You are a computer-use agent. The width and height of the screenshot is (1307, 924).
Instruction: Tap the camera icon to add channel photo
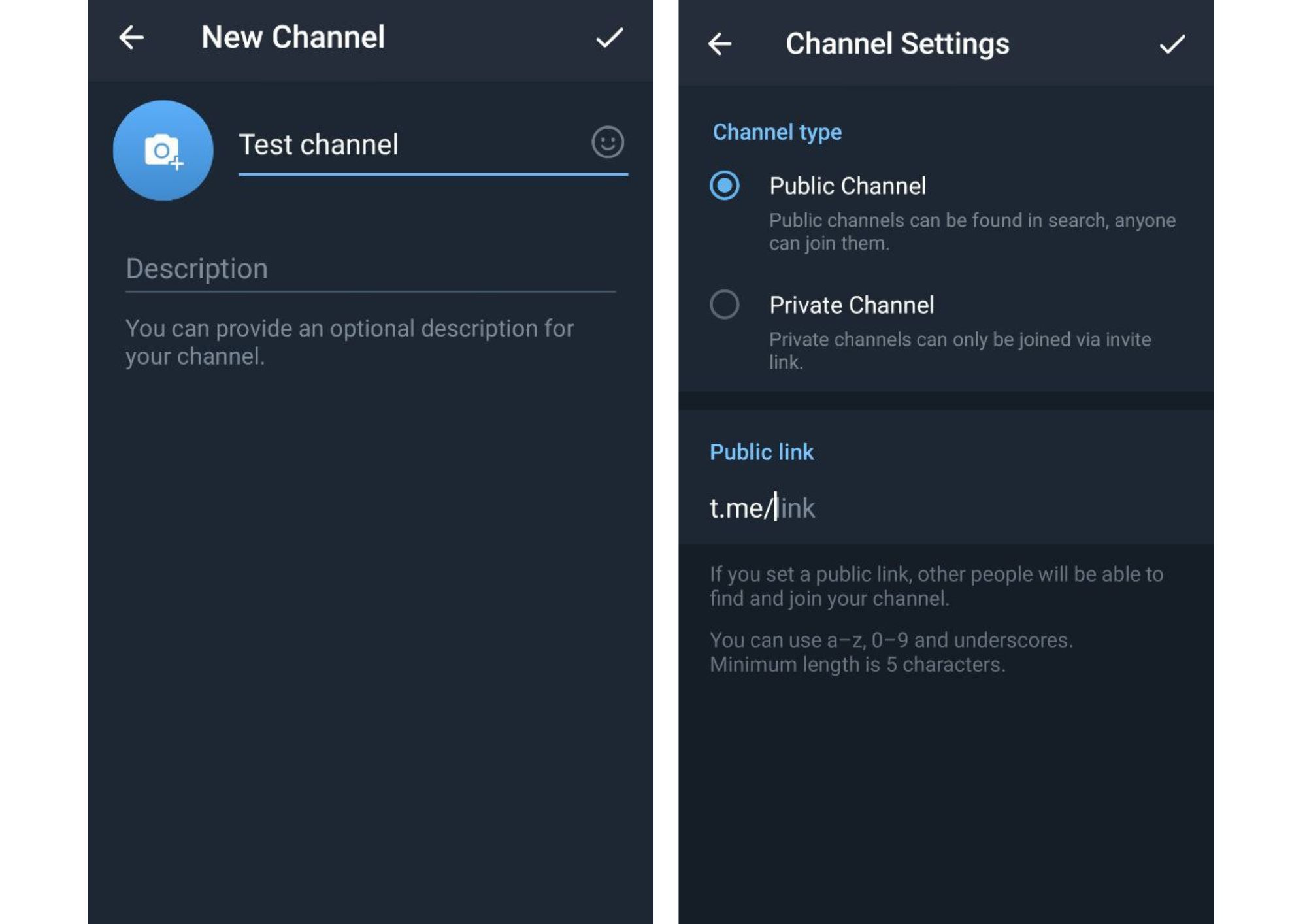[163, 150]
